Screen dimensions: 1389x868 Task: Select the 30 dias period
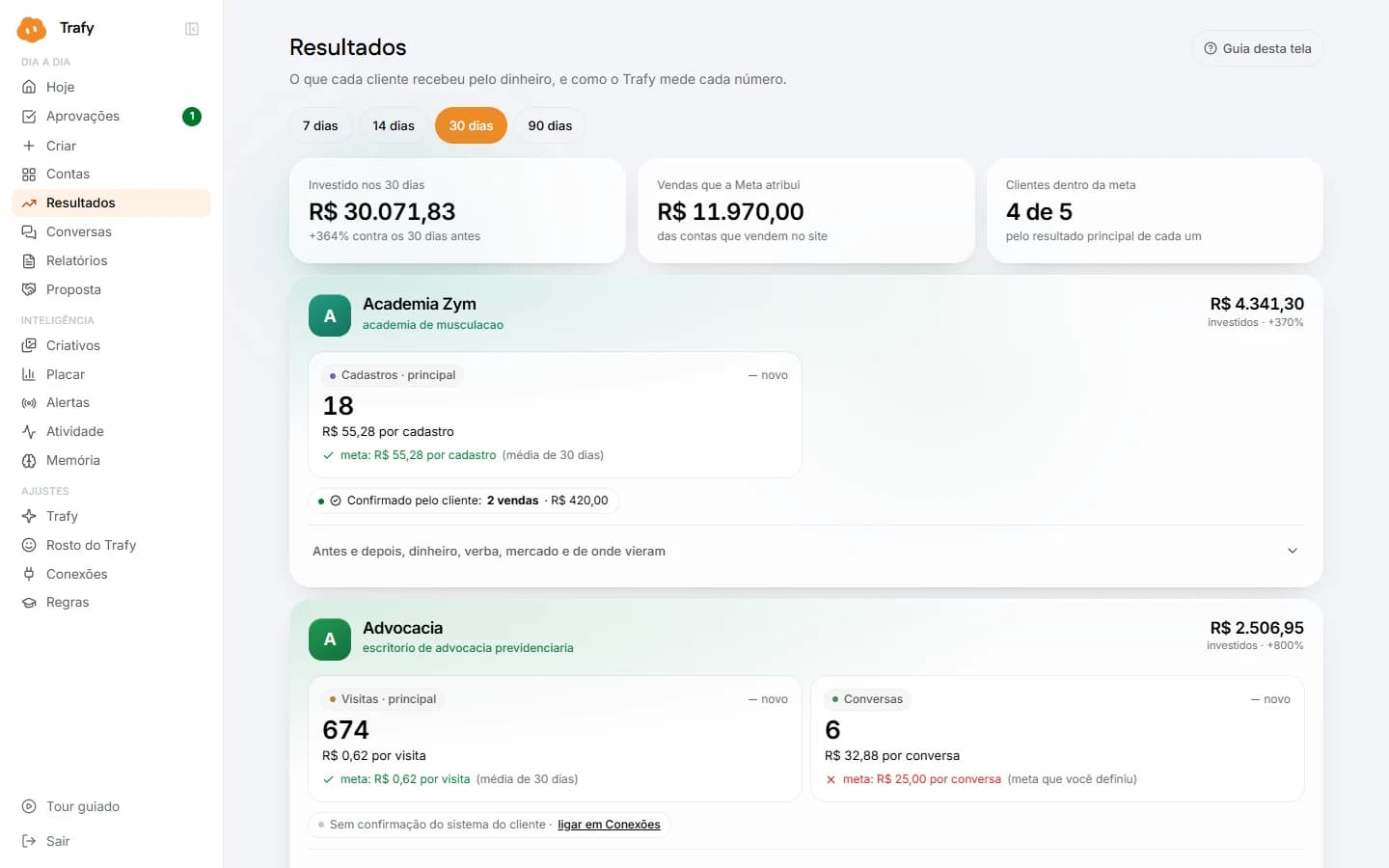[x=471, y=125]
